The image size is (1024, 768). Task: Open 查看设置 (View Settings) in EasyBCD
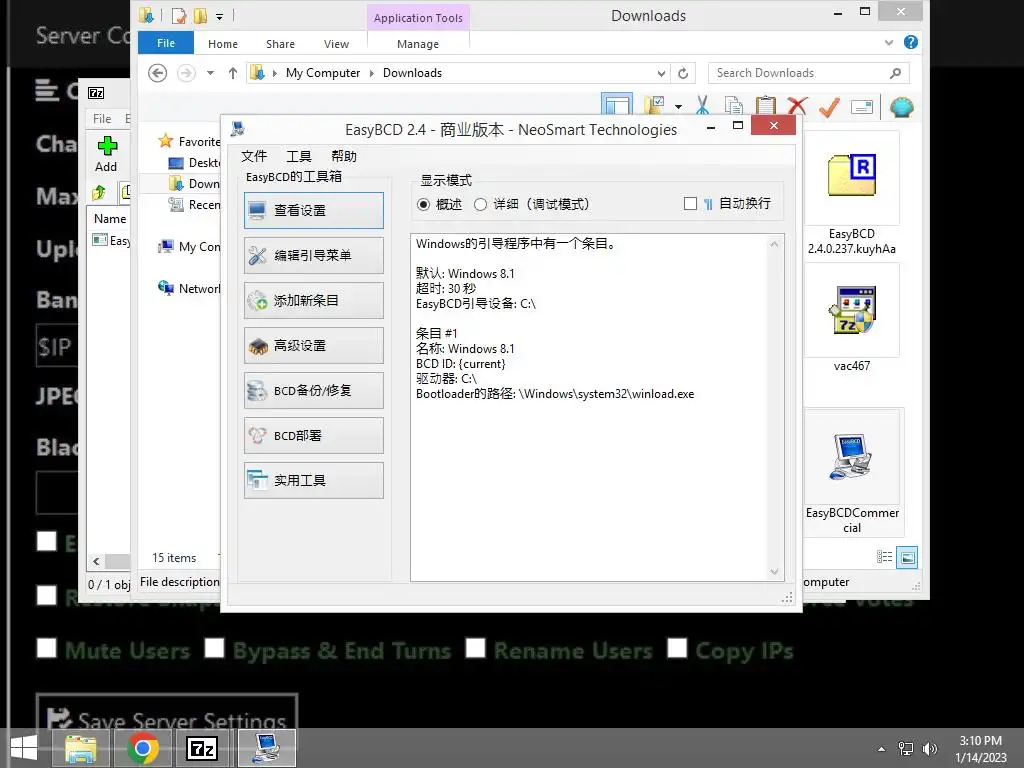[x=313, y=210]
